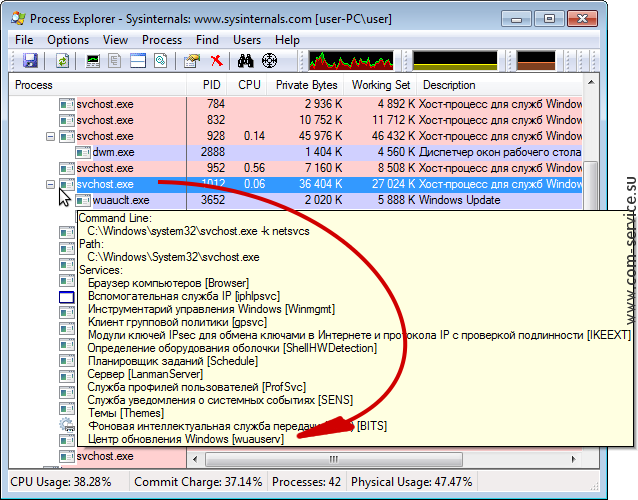The width and height of the screenshot is (638, 500).
Task: Open the Help menu
Action: 287,40
